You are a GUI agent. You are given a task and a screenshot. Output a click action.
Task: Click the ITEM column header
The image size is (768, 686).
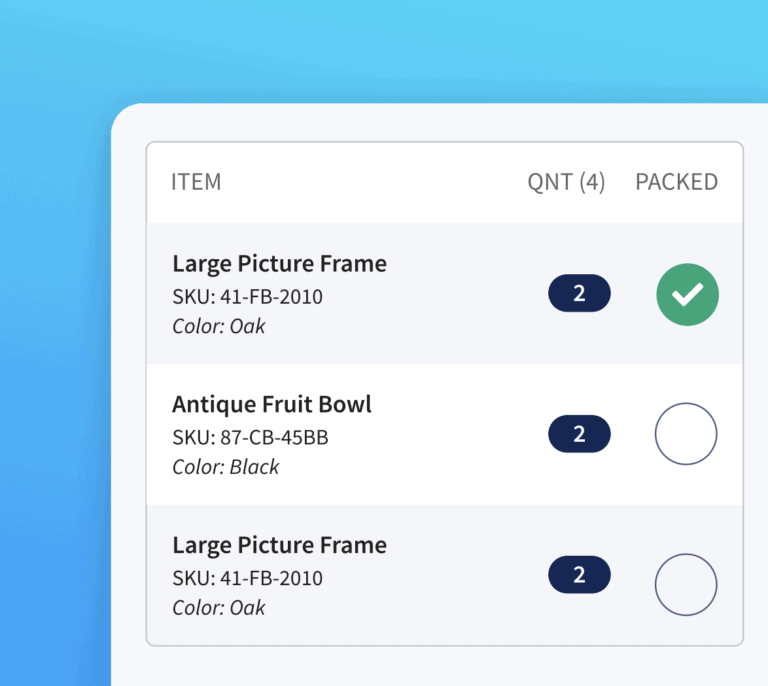click(196, 182)
